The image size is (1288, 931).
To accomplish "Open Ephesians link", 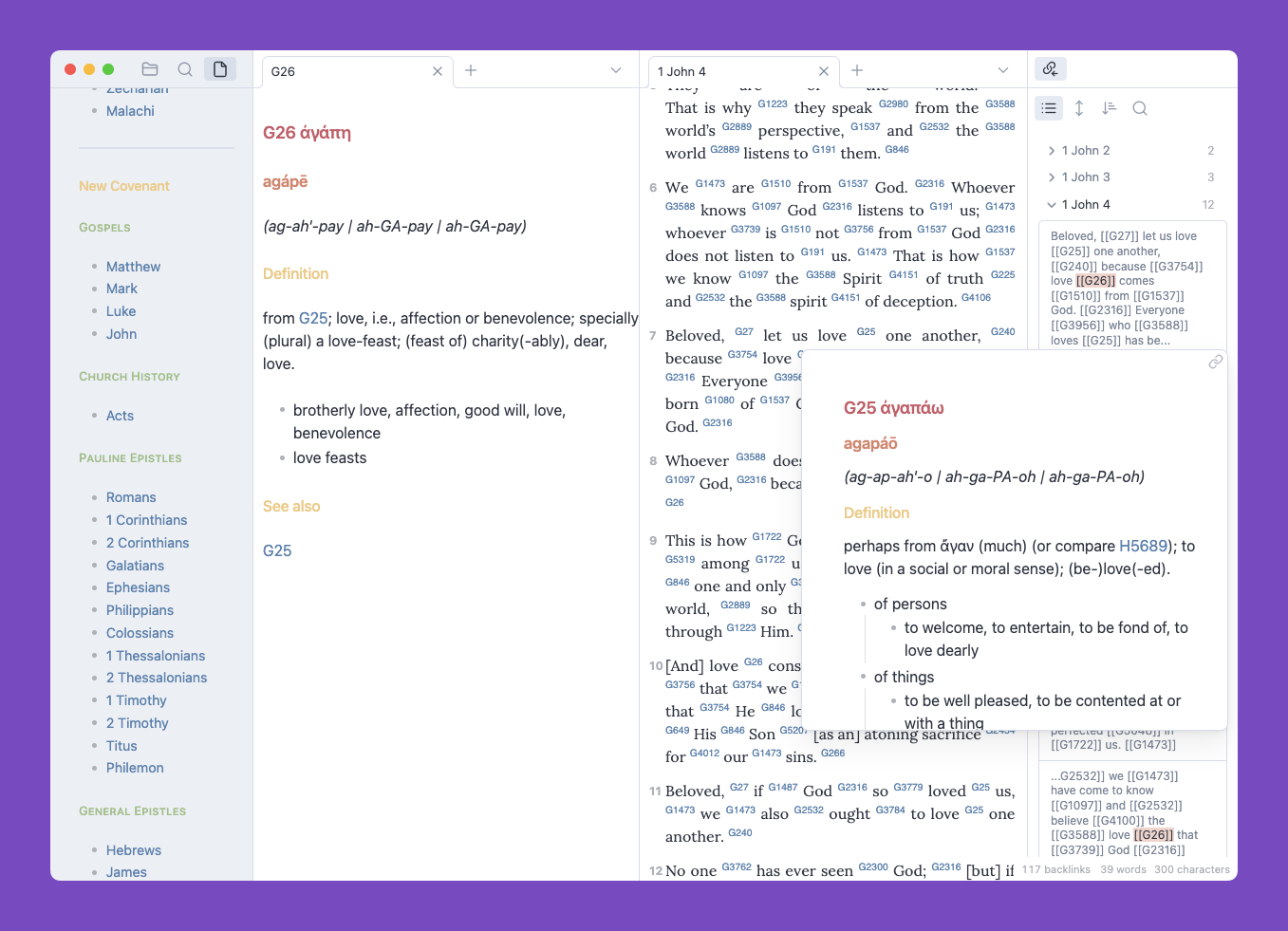I will (x=138, y=587).
